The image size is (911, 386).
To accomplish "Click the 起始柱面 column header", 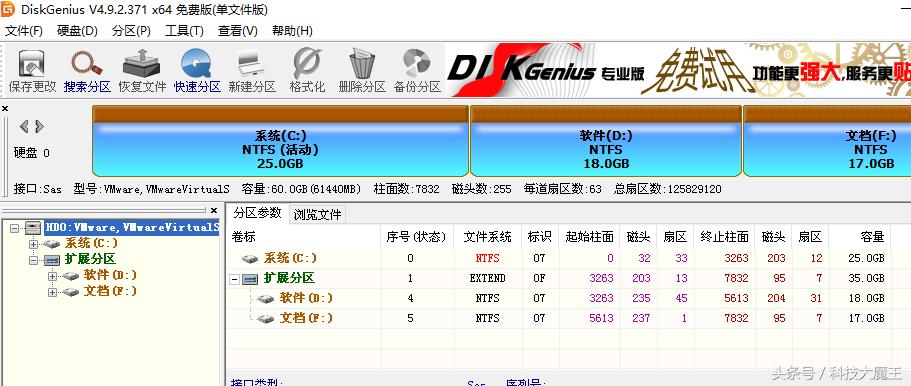I will [589, 237].
